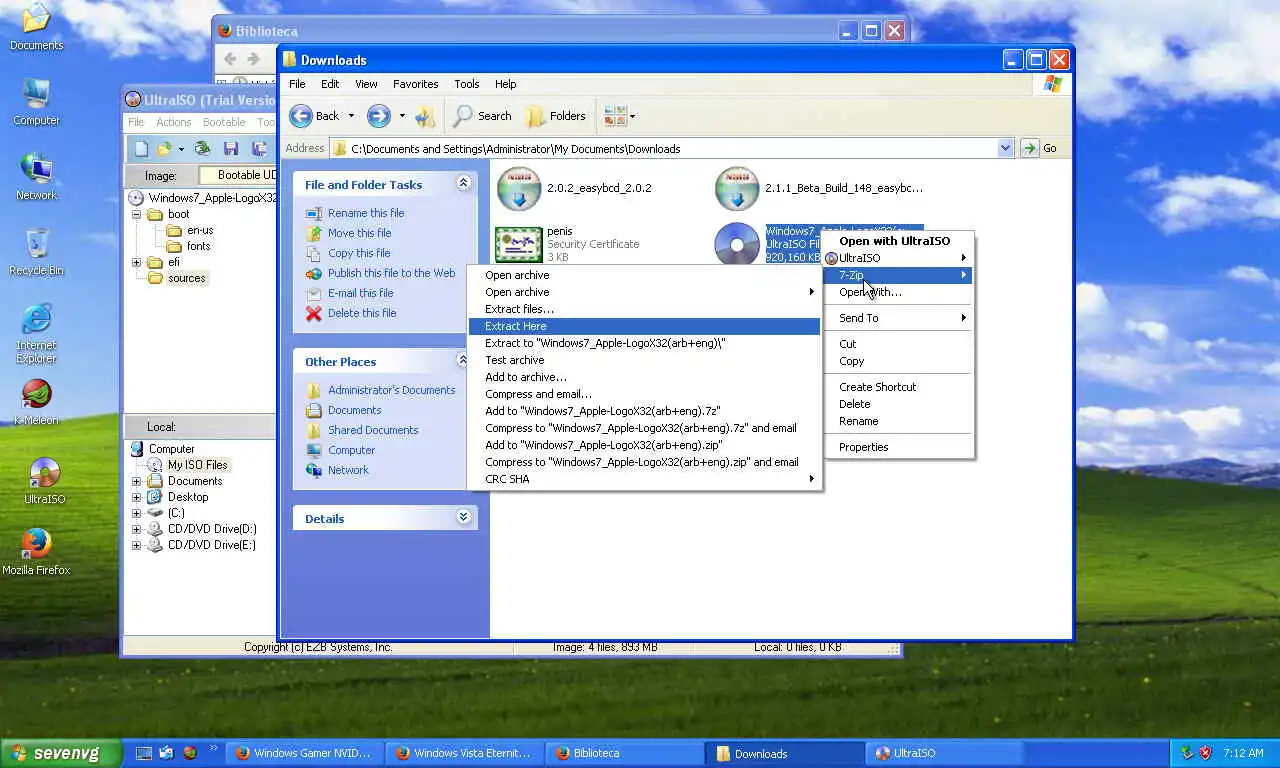Screen dimensions: 1280x768
Task: Choose Extract Here from the 7-Zip submenu
Action: (x=644, y=326)
